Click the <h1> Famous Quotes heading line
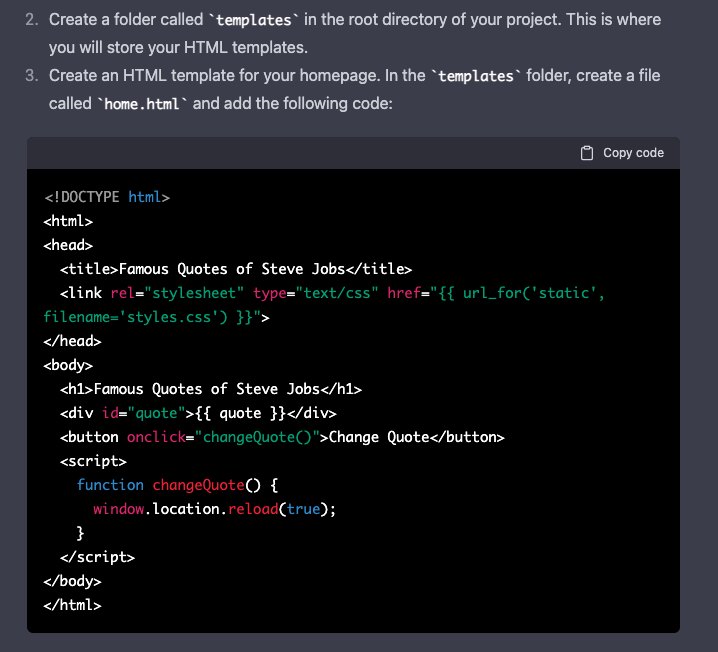This screenshot has width=718, height=652. click(x=210, y=389)
